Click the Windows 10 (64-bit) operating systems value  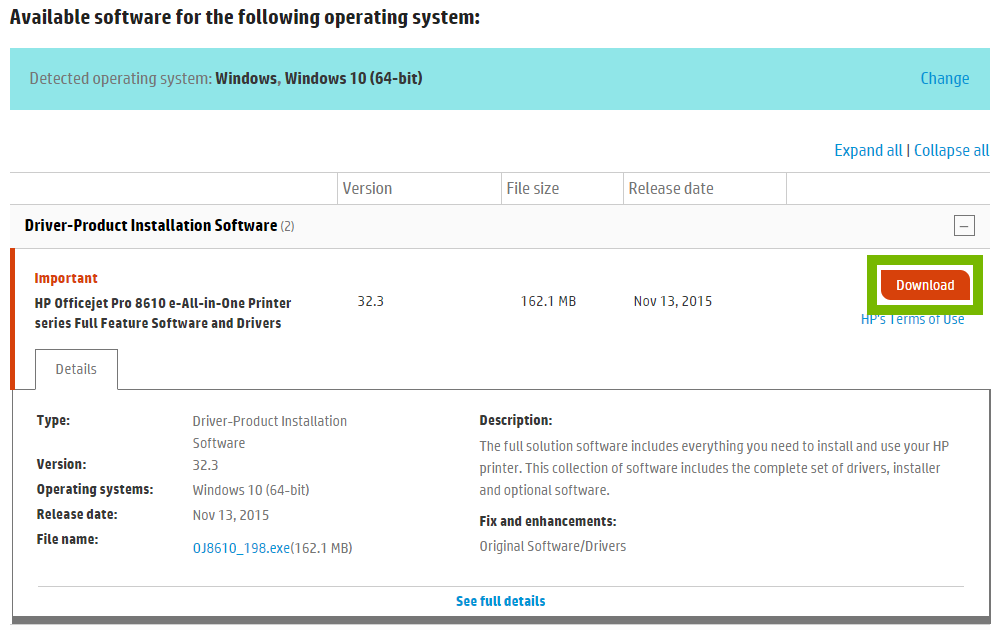pyautogui.click(x=251, y=490)
